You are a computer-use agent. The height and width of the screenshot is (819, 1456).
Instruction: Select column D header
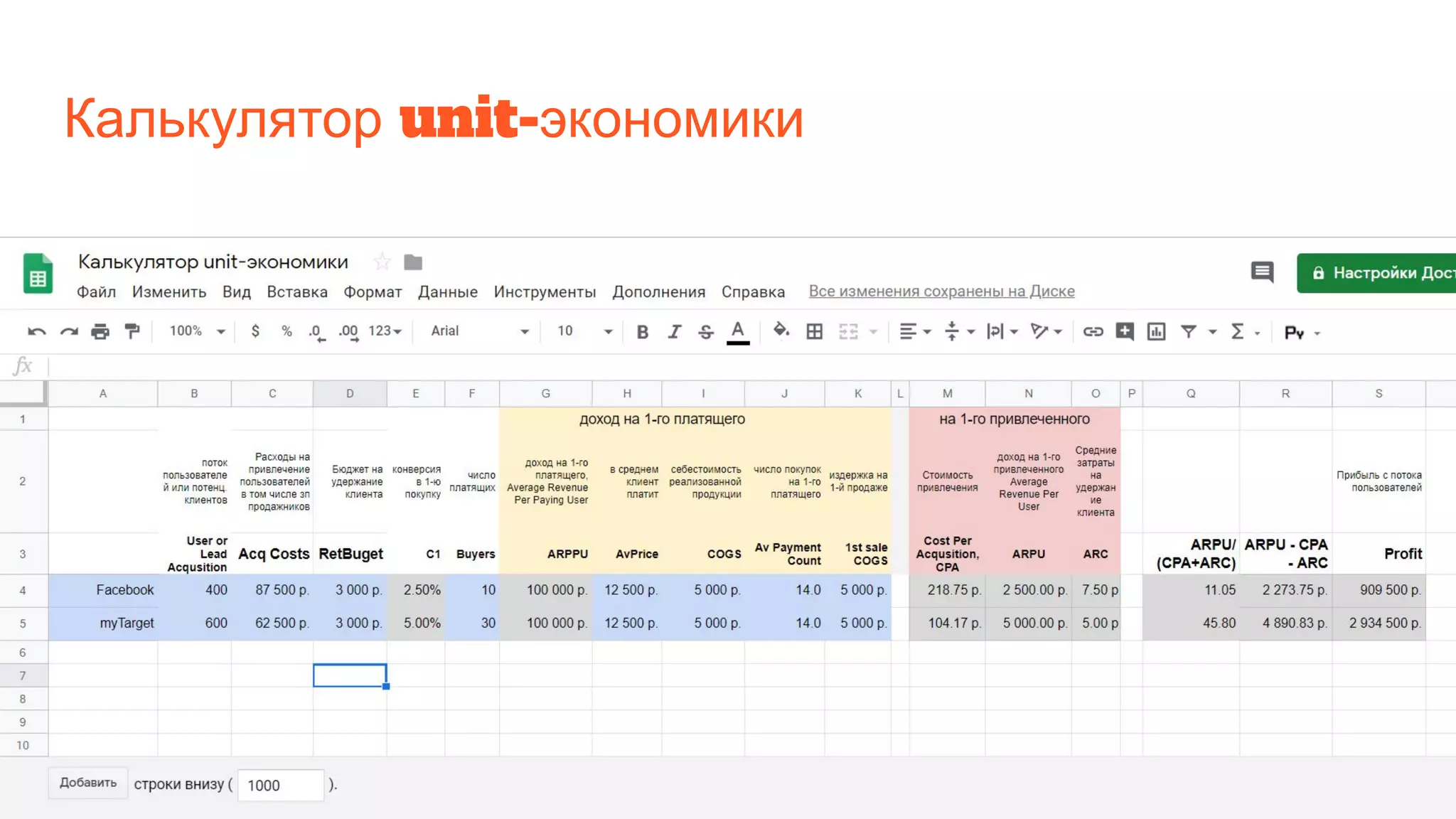tap(350, 394)
